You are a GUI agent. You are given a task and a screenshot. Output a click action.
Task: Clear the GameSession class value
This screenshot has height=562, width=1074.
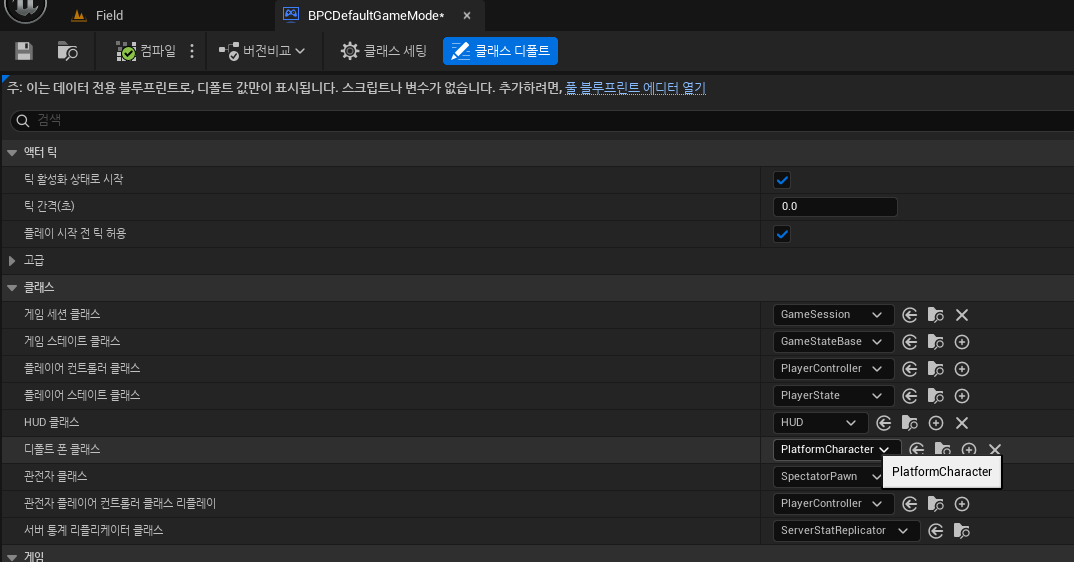click(x=962, y=315)
